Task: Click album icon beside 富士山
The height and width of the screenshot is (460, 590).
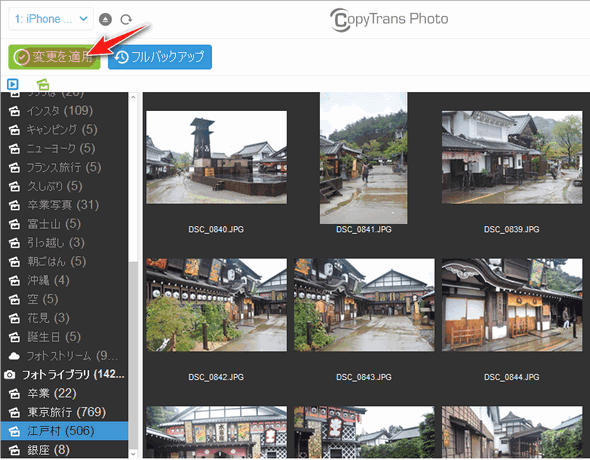Action: (x=14, y=224)
